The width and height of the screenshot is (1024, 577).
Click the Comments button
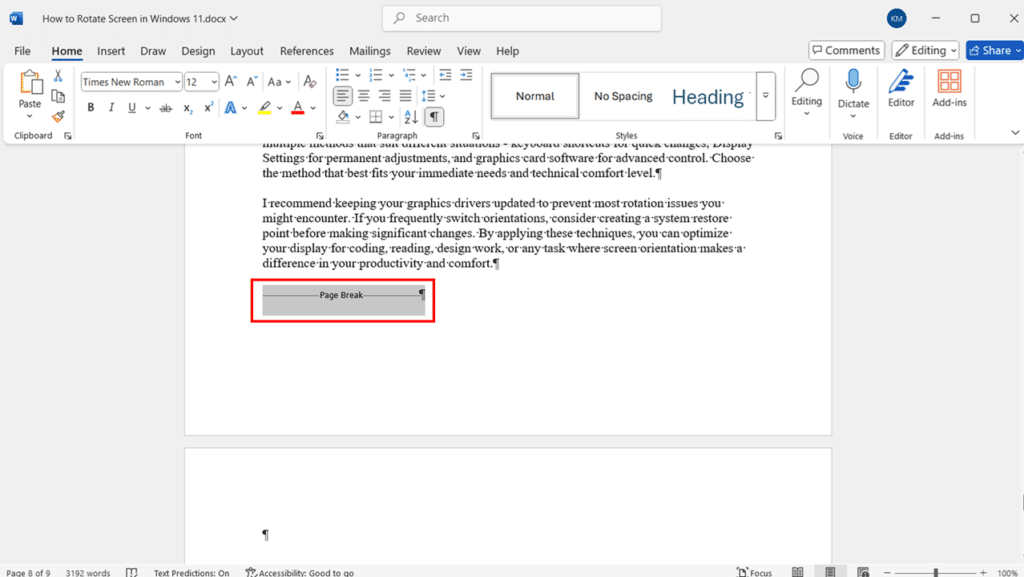click(846, 49)
